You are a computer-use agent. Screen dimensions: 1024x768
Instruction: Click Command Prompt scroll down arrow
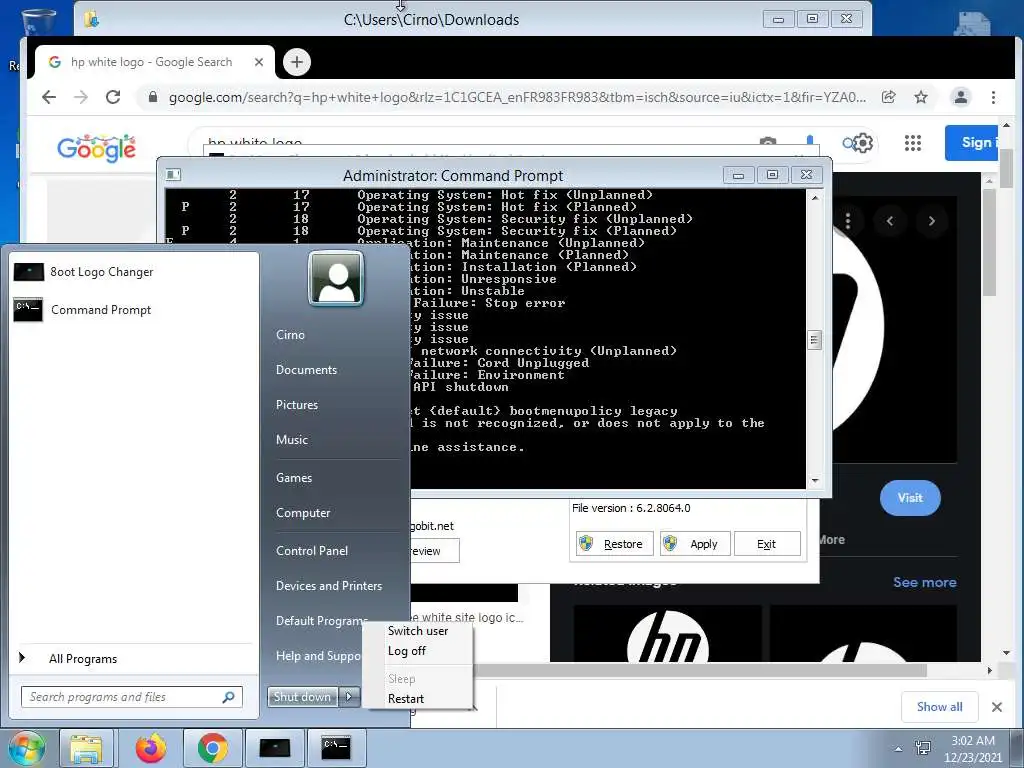click(814, 481)
